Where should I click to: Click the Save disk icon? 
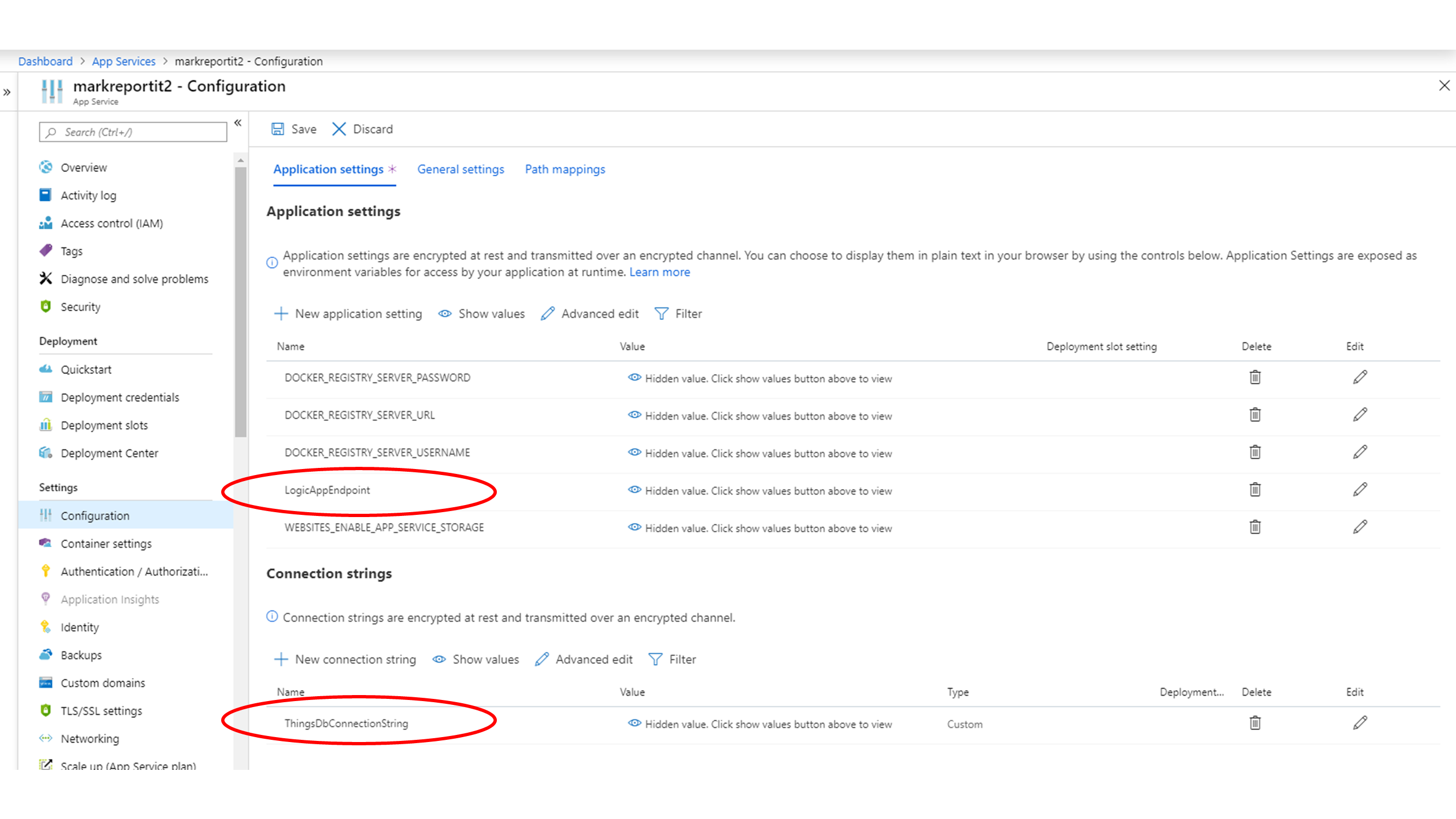pos(277,129)
